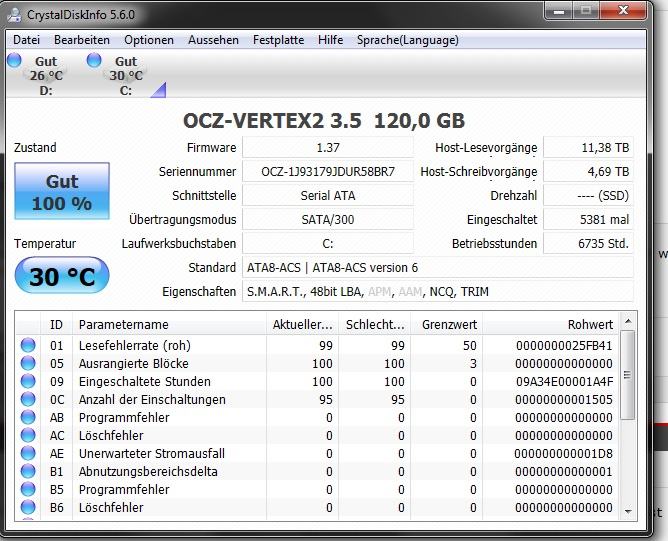Screen dimensions: 668x541
Task: Click the scroll down arrow of SMART list
Action: tap(628, 511)
